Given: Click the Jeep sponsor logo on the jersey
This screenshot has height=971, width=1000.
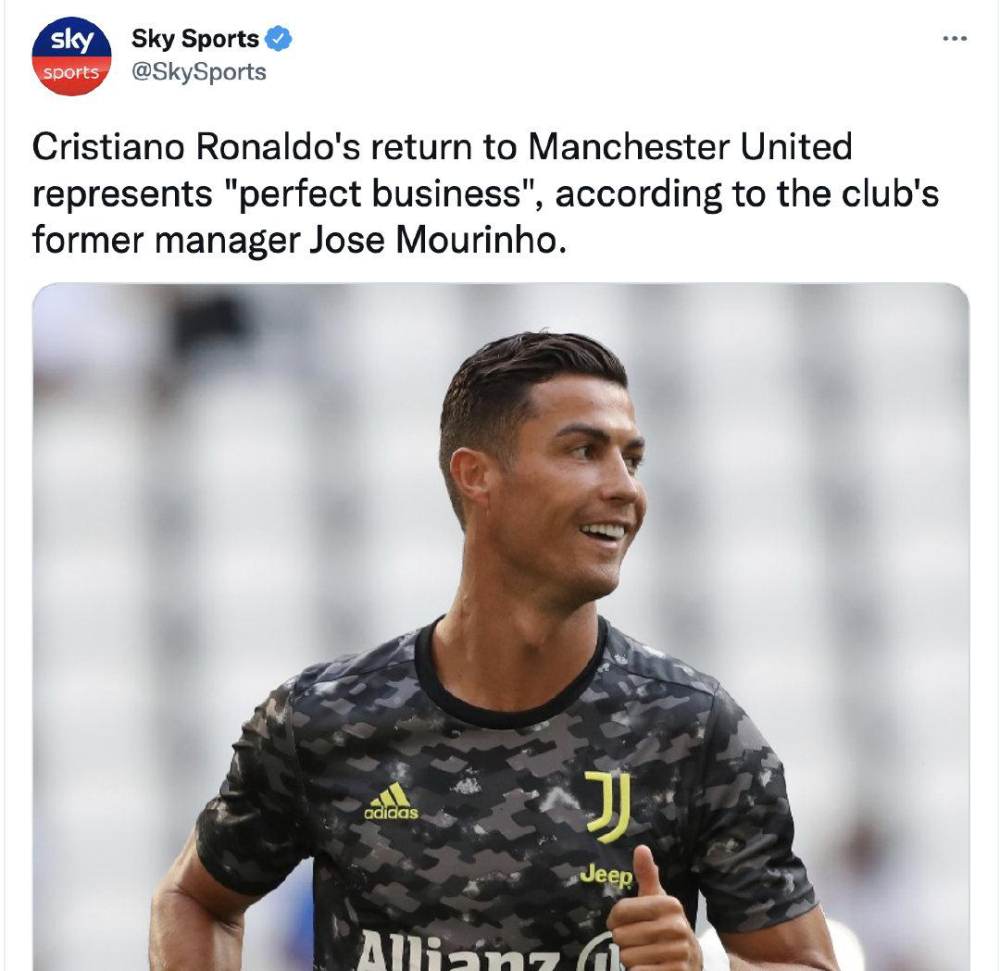Looking at the screenshot, I should [x=606, y=876].
